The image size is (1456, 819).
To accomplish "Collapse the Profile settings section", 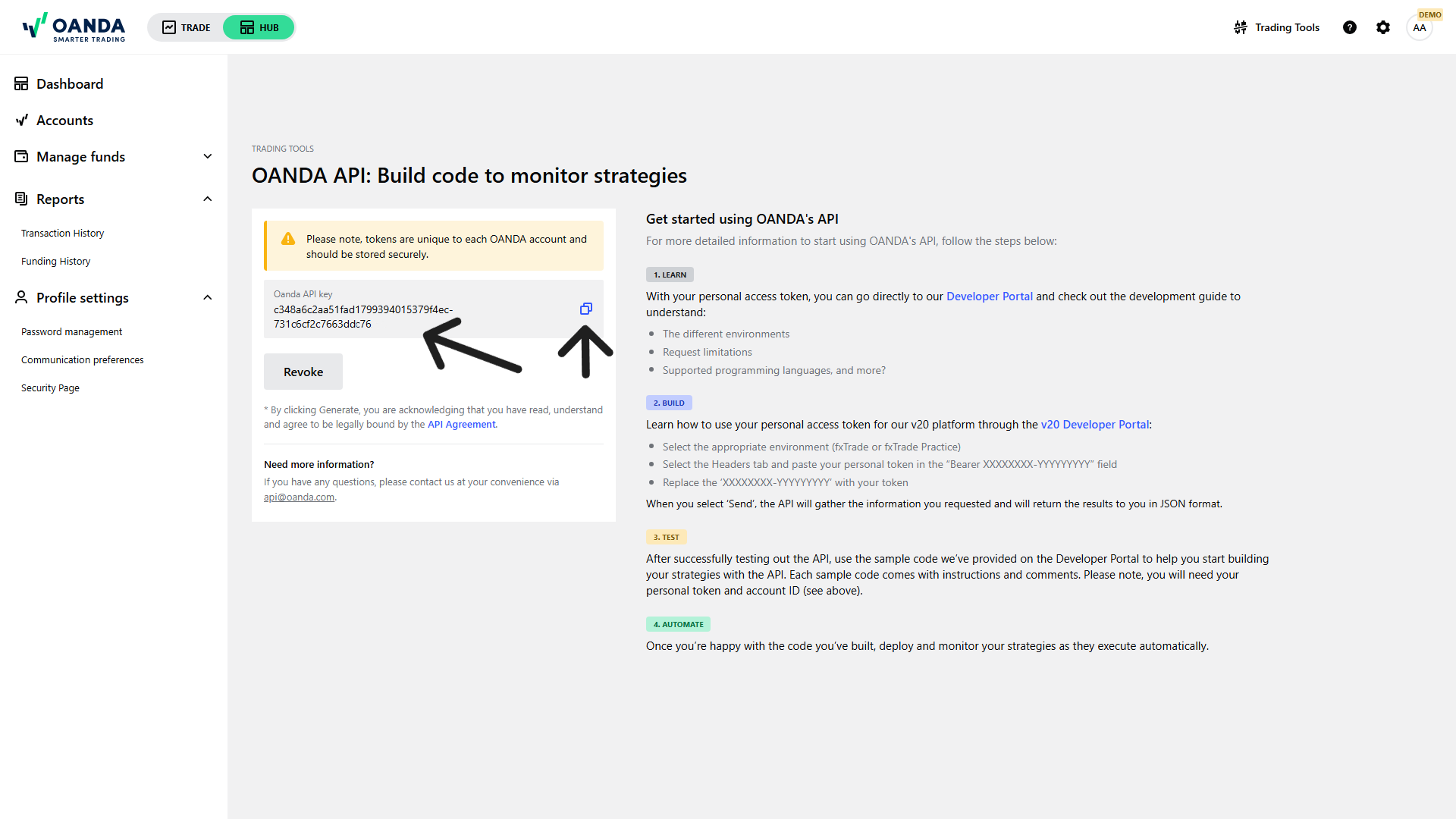I will coord(114,297).
